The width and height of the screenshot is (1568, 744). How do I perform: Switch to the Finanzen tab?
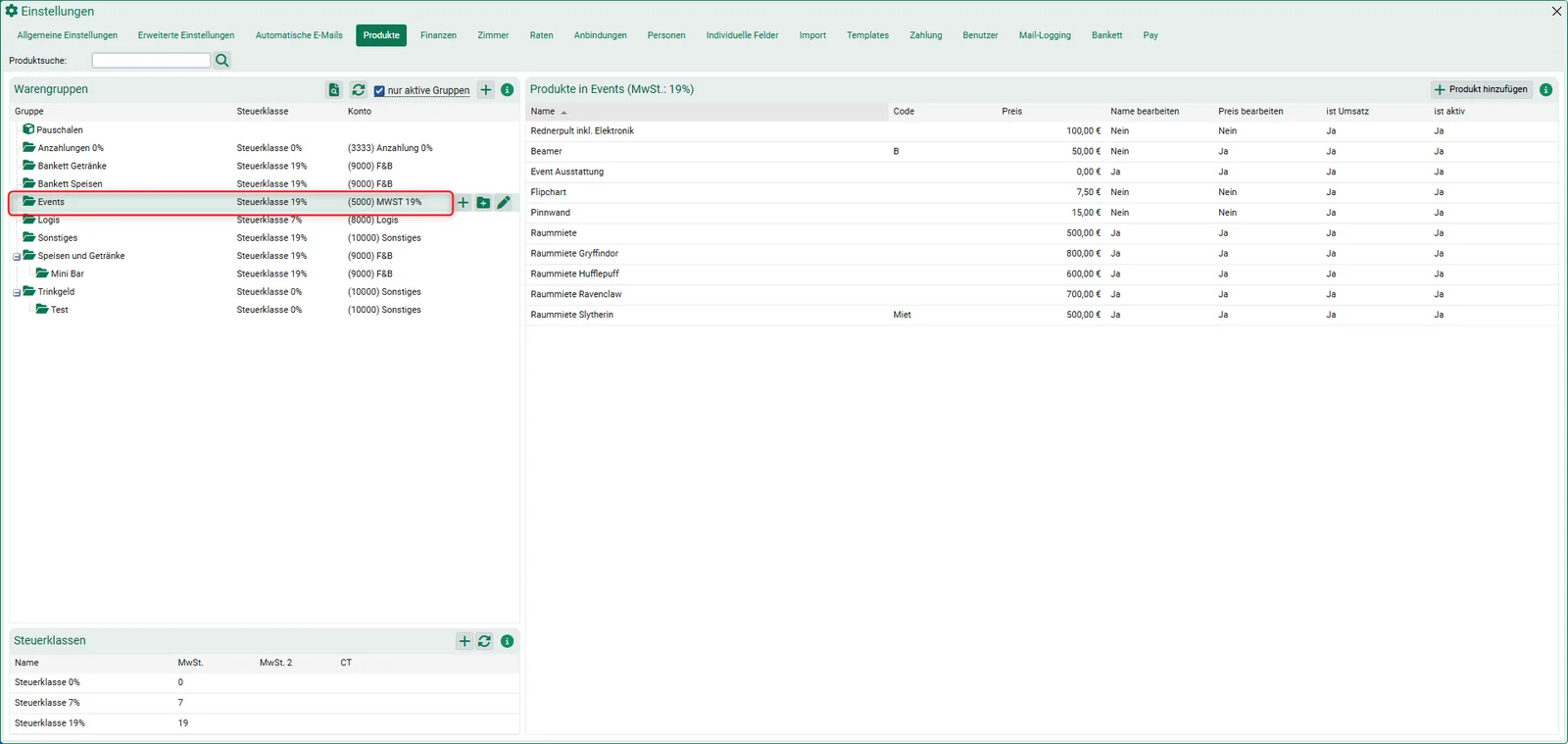click(438, 35)
